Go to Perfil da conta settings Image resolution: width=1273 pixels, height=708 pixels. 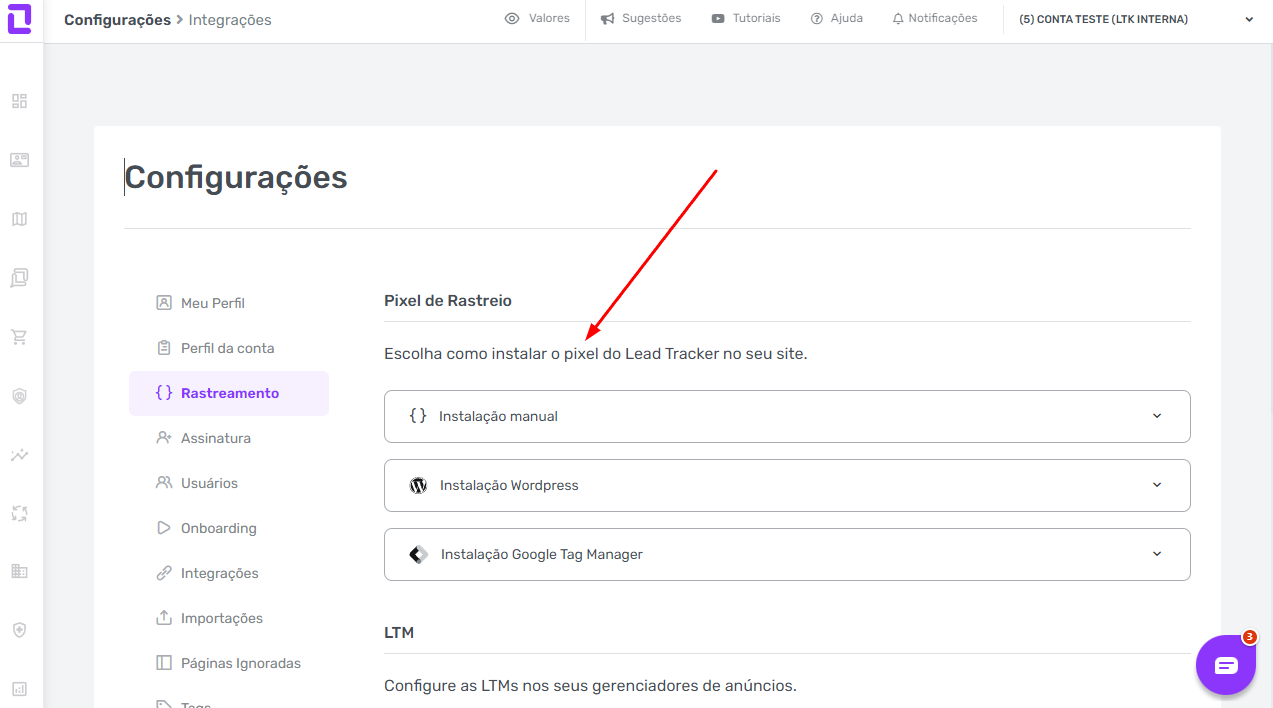pyautogui.click(x=229, y=348)
